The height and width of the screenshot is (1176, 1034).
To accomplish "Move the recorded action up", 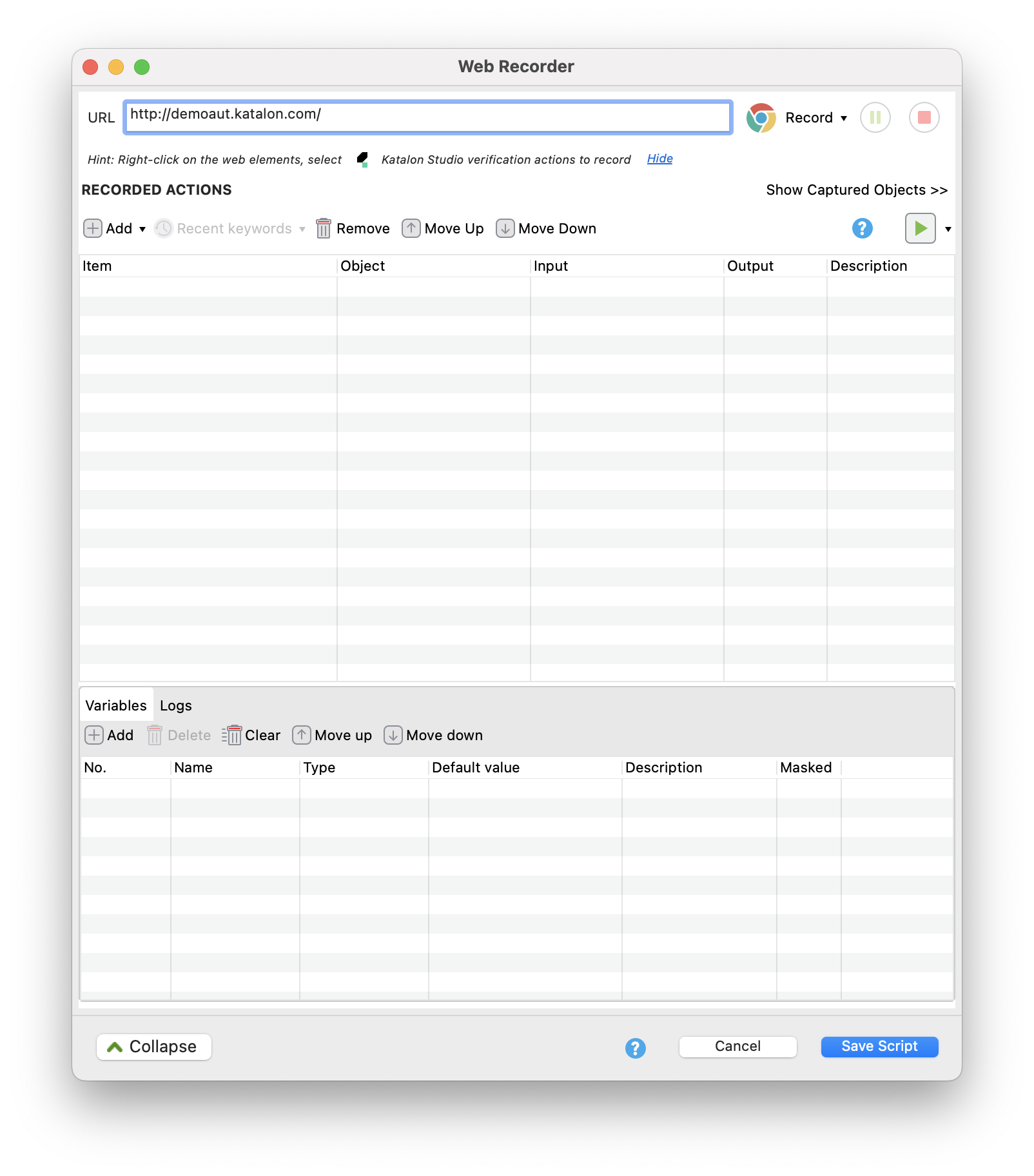I will click(443, 229).
